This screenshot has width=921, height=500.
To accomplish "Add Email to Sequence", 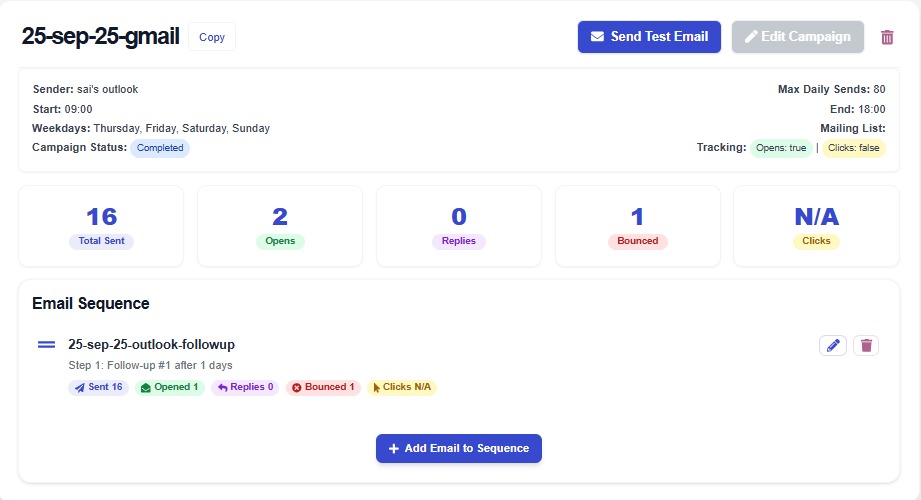I will click(459, 448).
